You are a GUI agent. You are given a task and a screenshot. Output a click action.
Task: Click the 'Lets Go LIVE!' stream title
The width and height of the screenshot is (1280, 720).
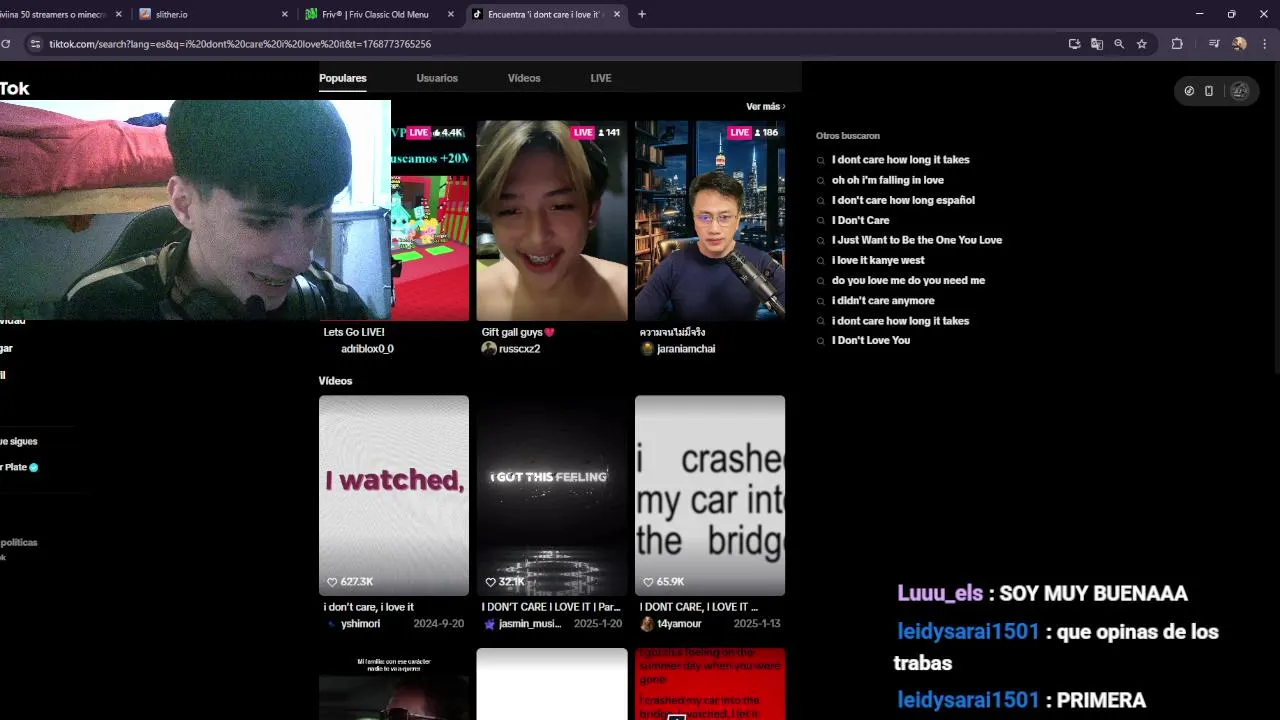354,332
